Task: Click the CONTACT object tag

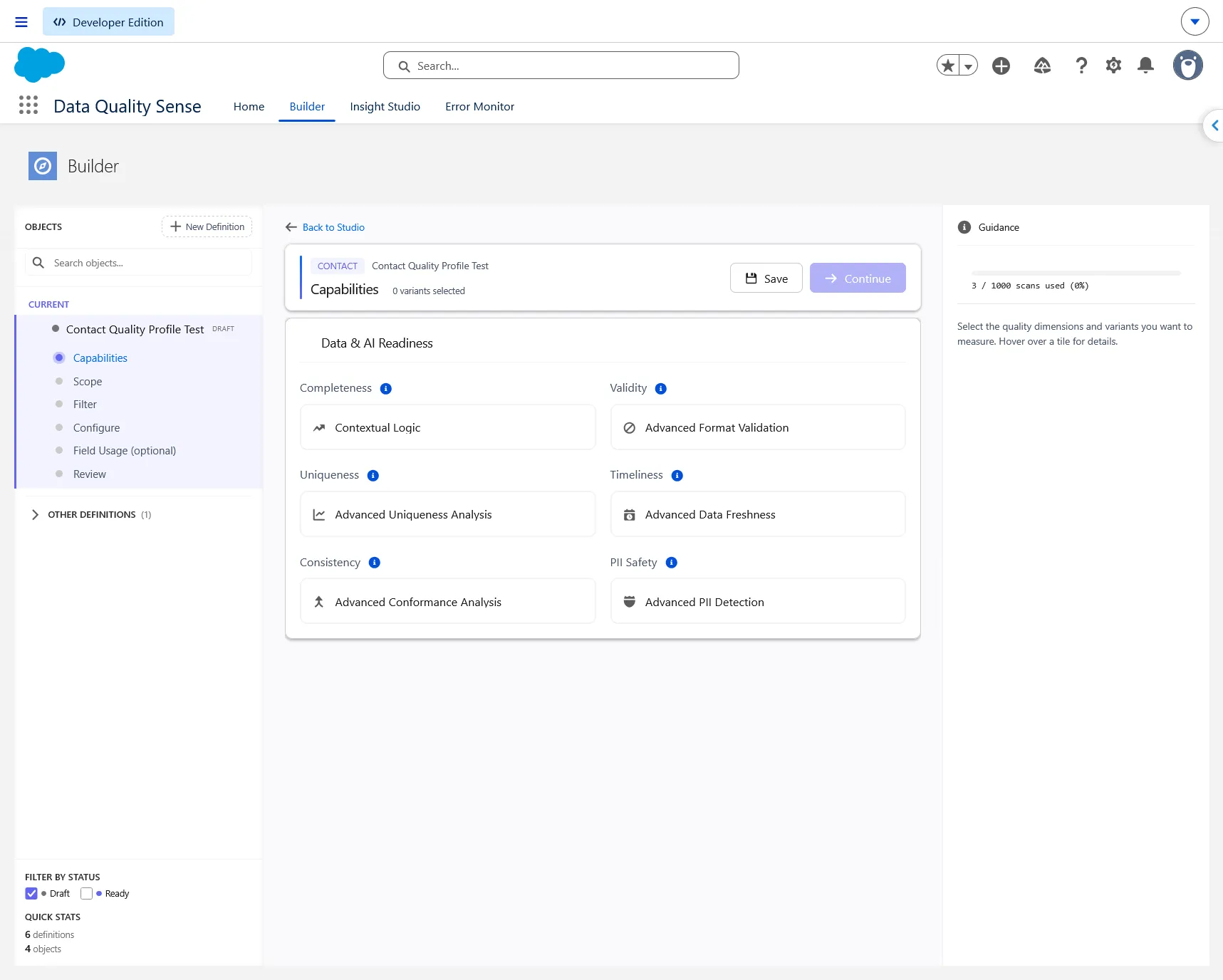Action: (337, 266)
